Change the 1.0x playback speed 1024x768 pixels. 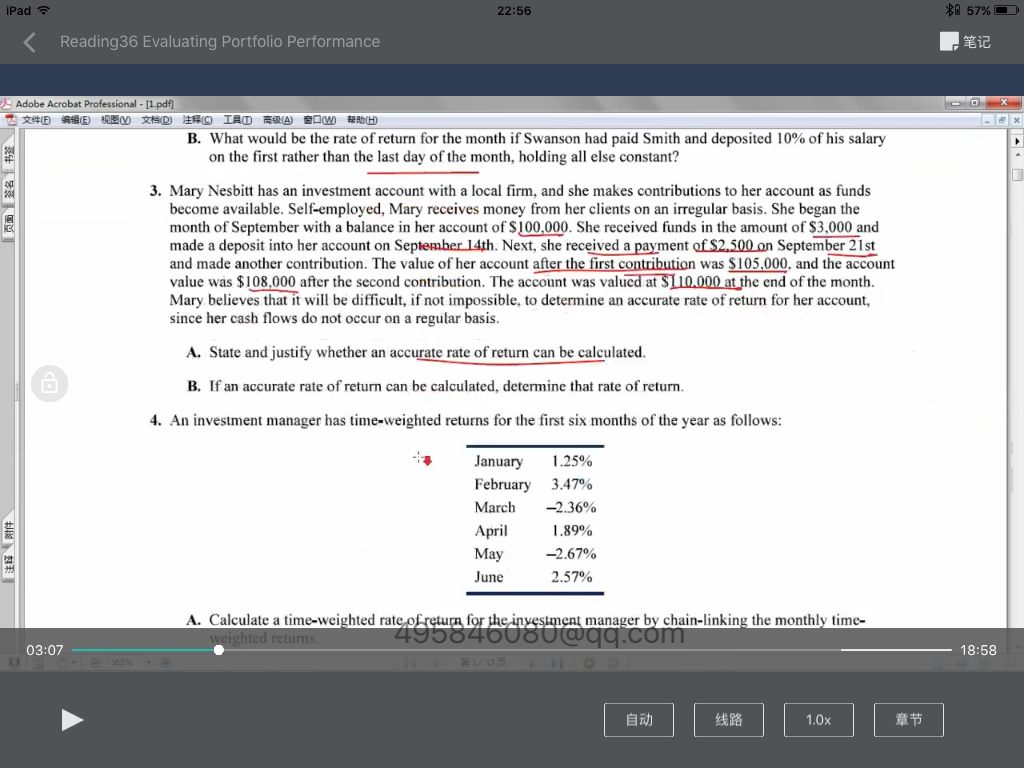tap(818, 720)
